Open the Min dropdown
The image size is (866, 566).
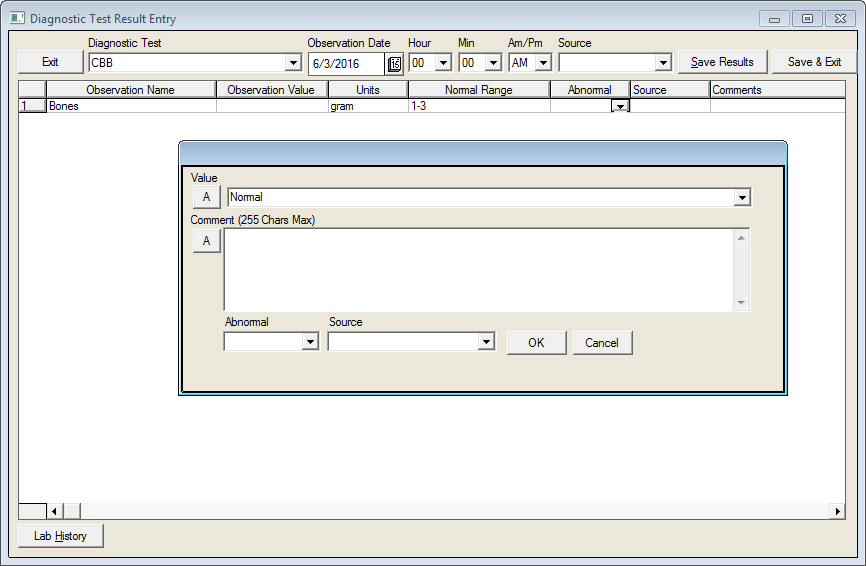click(x=493, y=63)
